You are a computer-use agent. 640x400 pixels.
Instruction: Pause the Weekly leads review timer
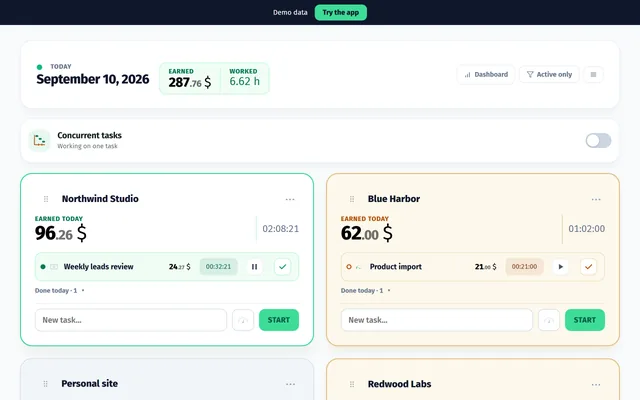click(254, 267)
